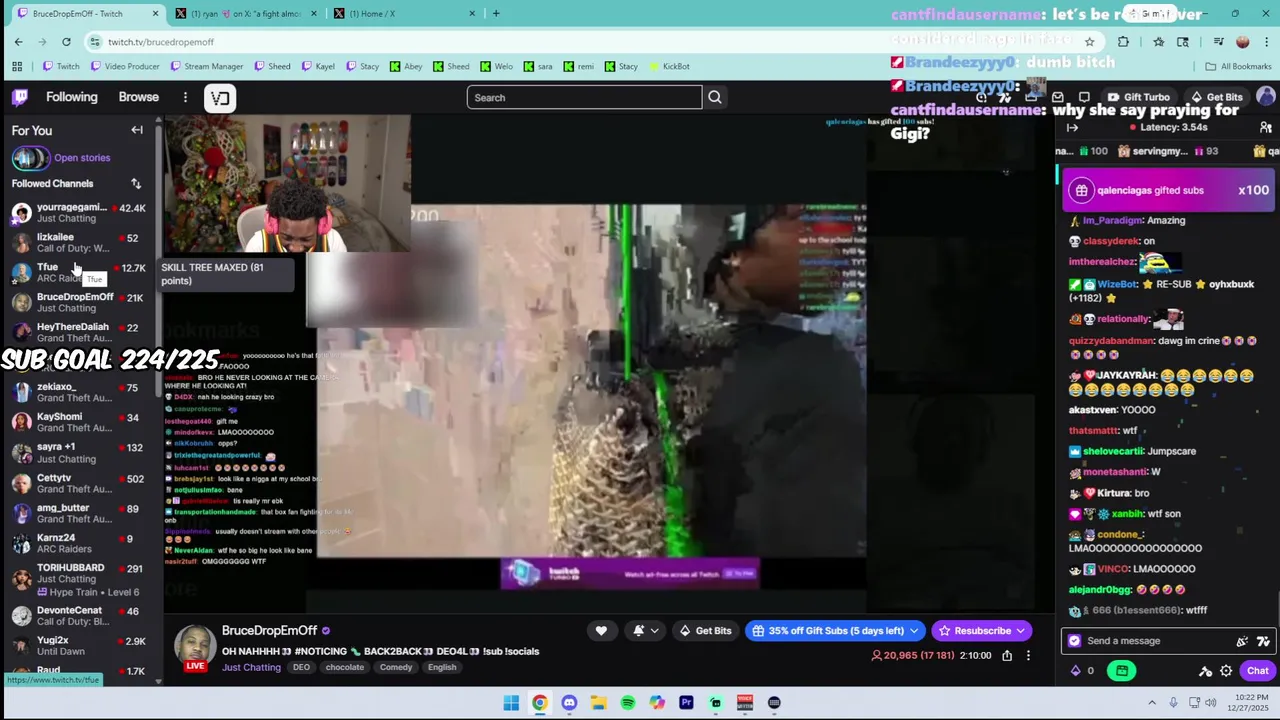The width and height of the screenshot is (1280, 720).
Task: Show hidden system tray icons
Action: tap(1152, 703)
